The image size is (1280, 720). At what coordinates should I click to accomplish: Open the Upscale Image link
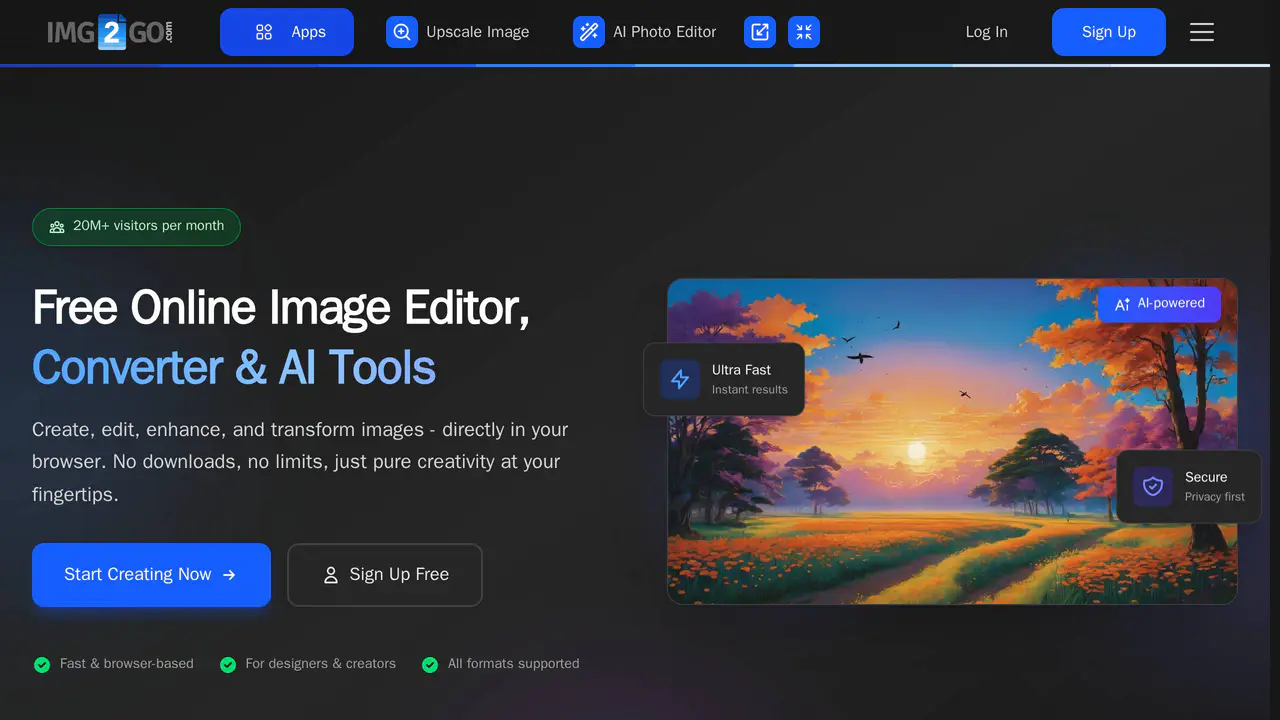click(x=477, y=32)
